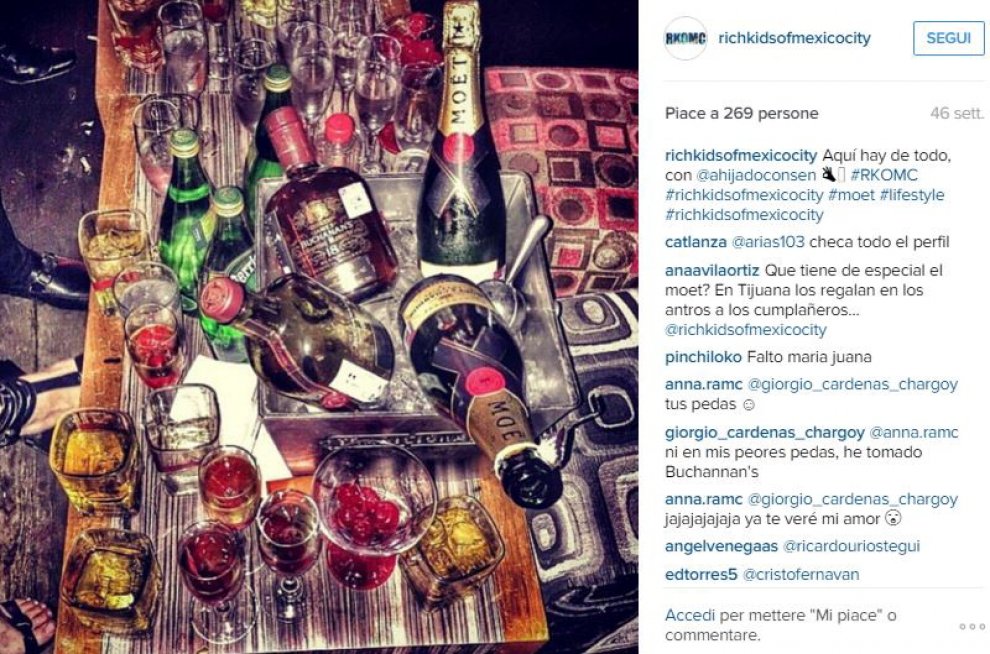Image resolution: width=990 pixels, height=654 pixels.
Task: Click the Accedi login link
Action: click(x=690, y=615)
